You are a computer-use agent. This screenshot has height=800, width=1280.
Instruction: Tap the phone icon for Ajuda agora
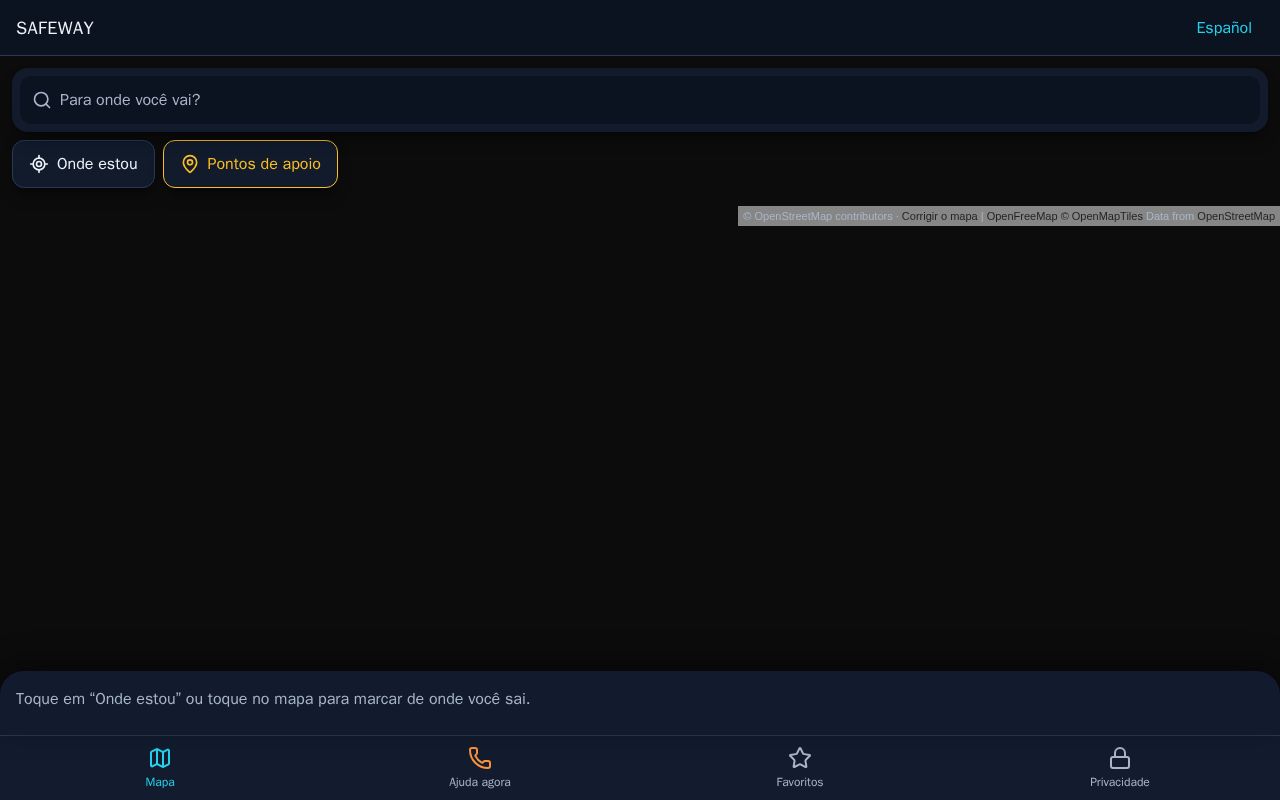coord(480,758)
